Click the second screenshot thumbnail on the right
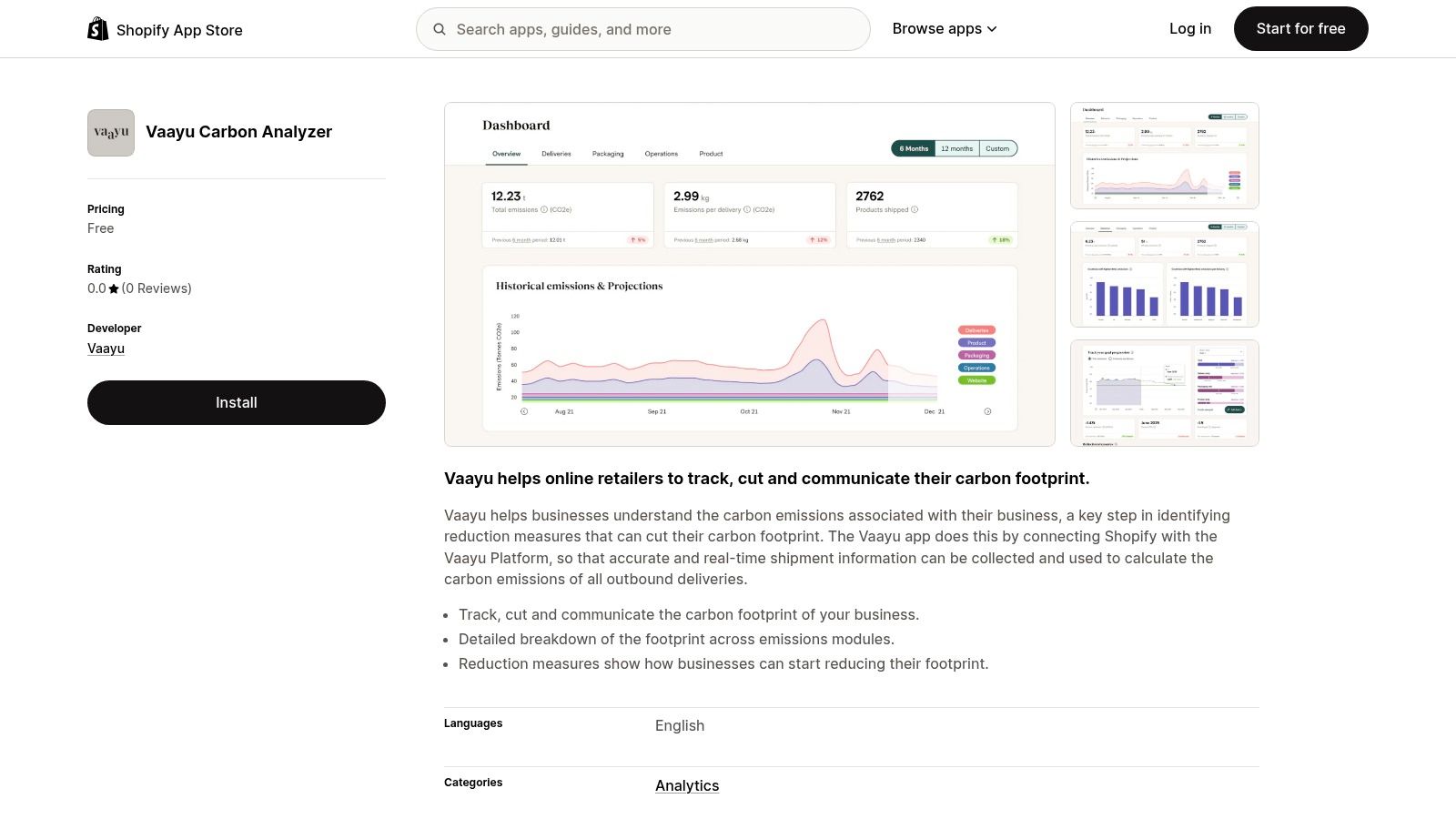The height and width of the screenshot is (819, 1456). (1164, 273)
